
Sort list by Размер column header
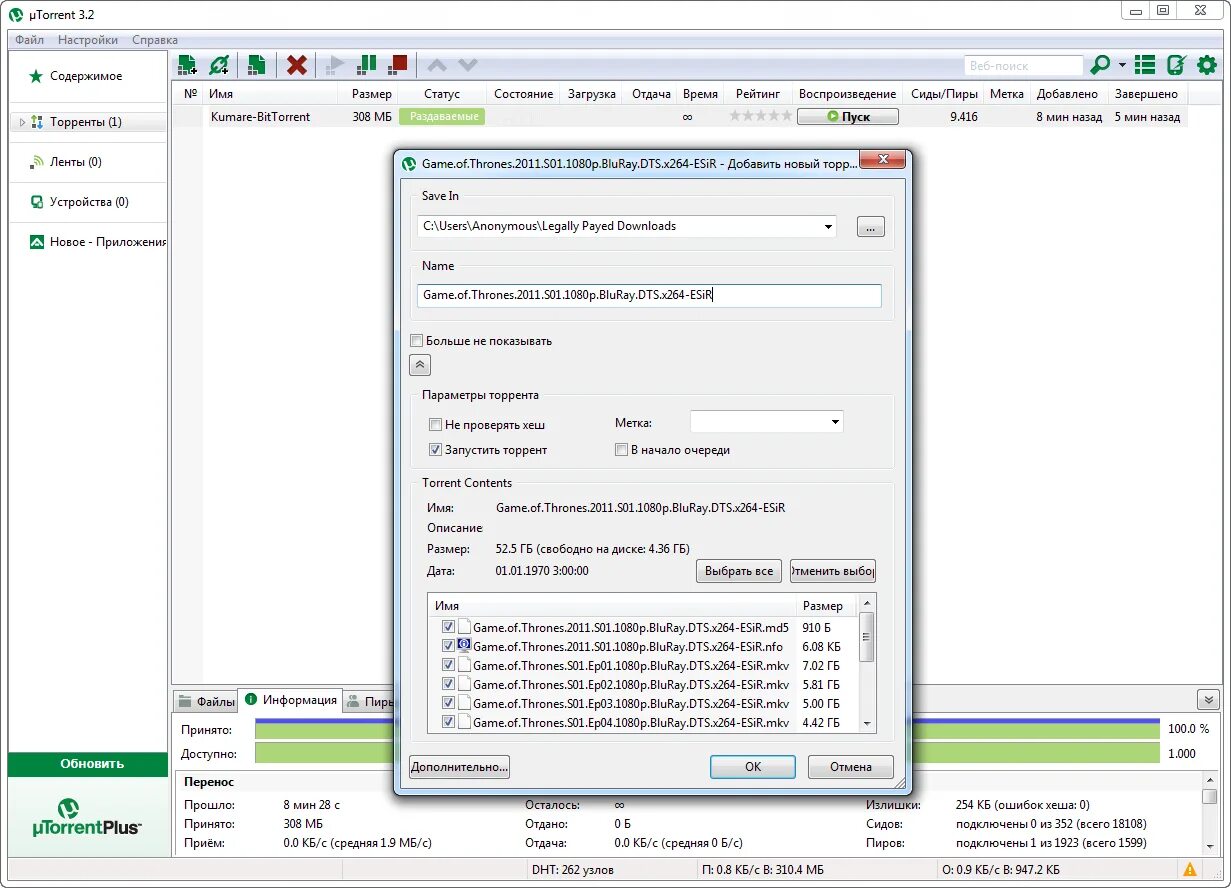pyautogui.click(x=371, y=94)
